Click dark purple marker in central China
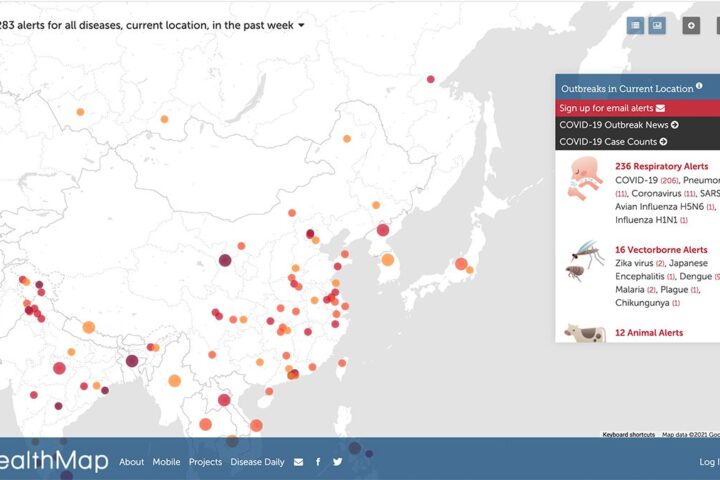The width and height of the screenshot is (720, 480). click(x=225, y=260)
